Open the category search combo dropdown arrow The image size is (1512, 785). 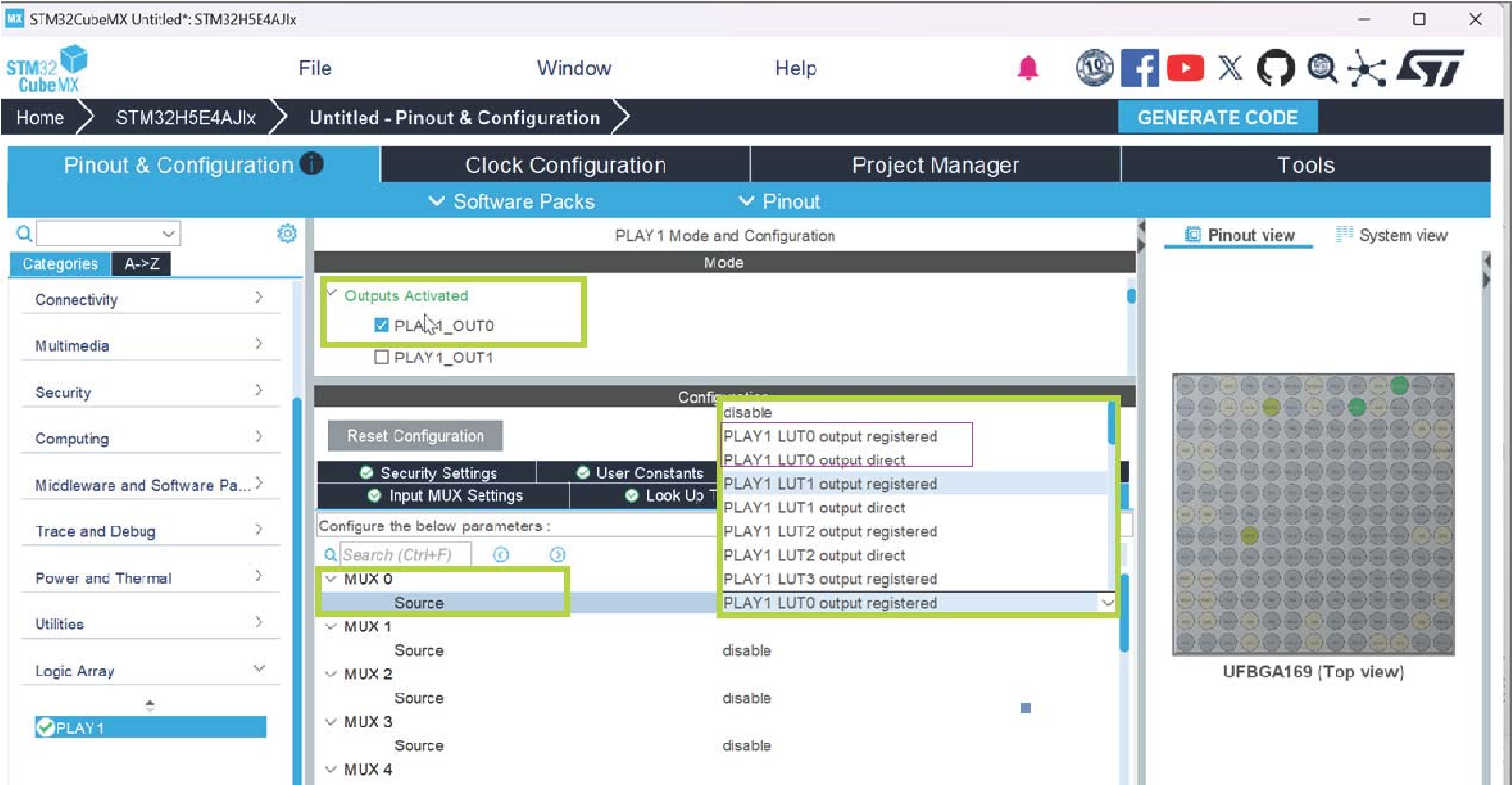tap(168, 233)
